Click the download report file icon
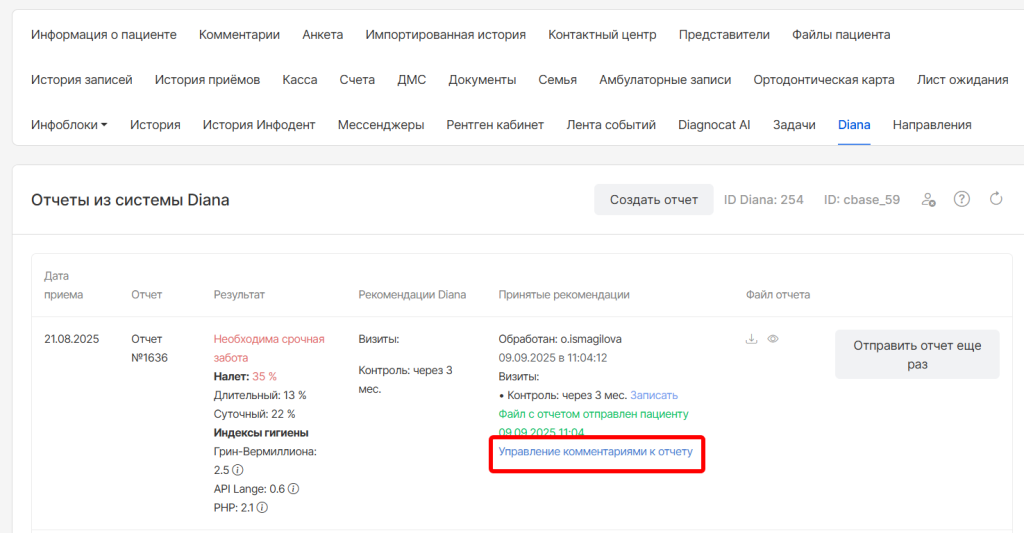The image size is (1024, 533). click(x=751, y=339)
